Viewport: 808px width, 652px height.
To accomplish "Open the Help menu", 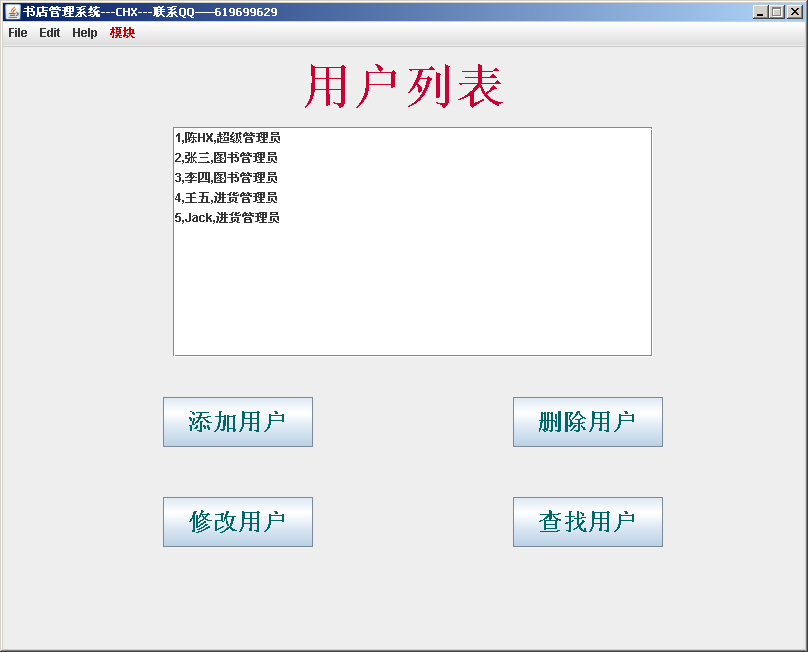I will coord(85,33).
